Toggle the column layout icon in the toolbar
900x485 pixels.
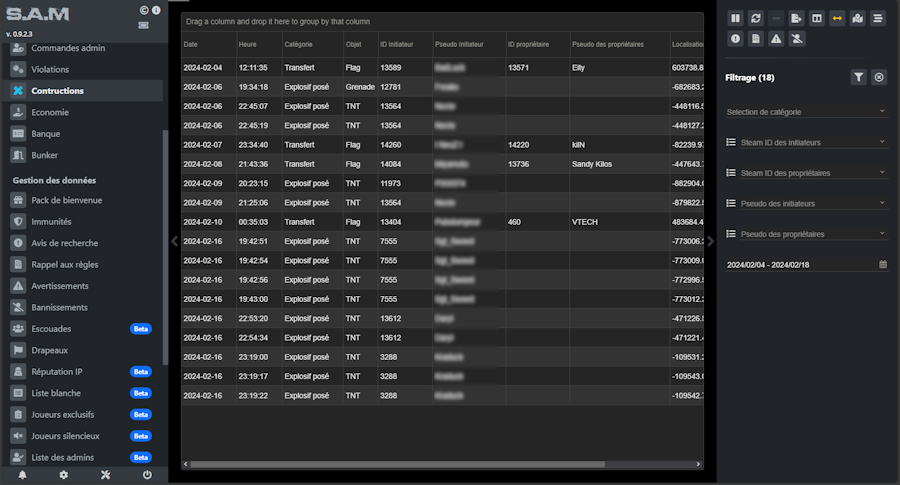click(817, 18)
